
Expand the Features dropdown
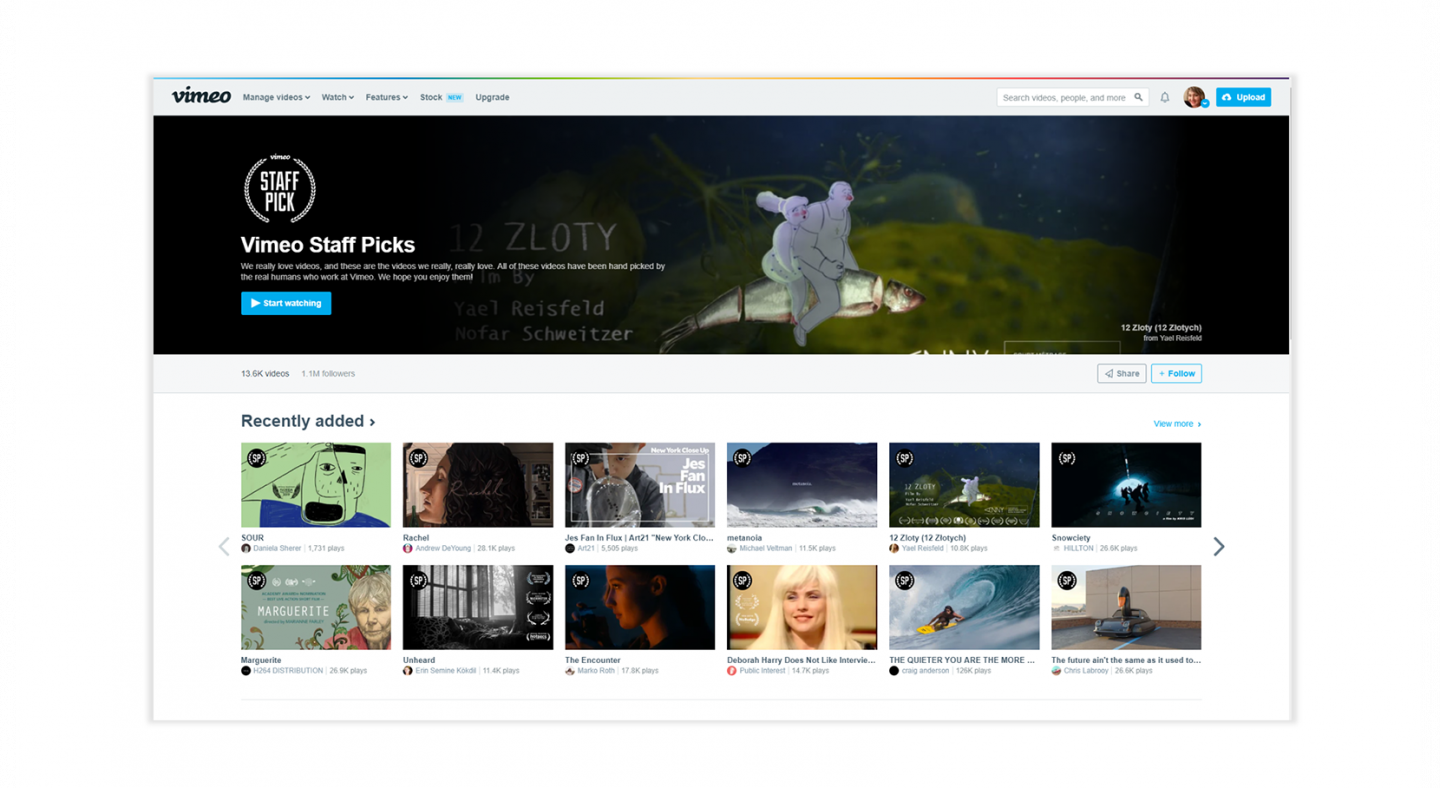coord(386,97)
